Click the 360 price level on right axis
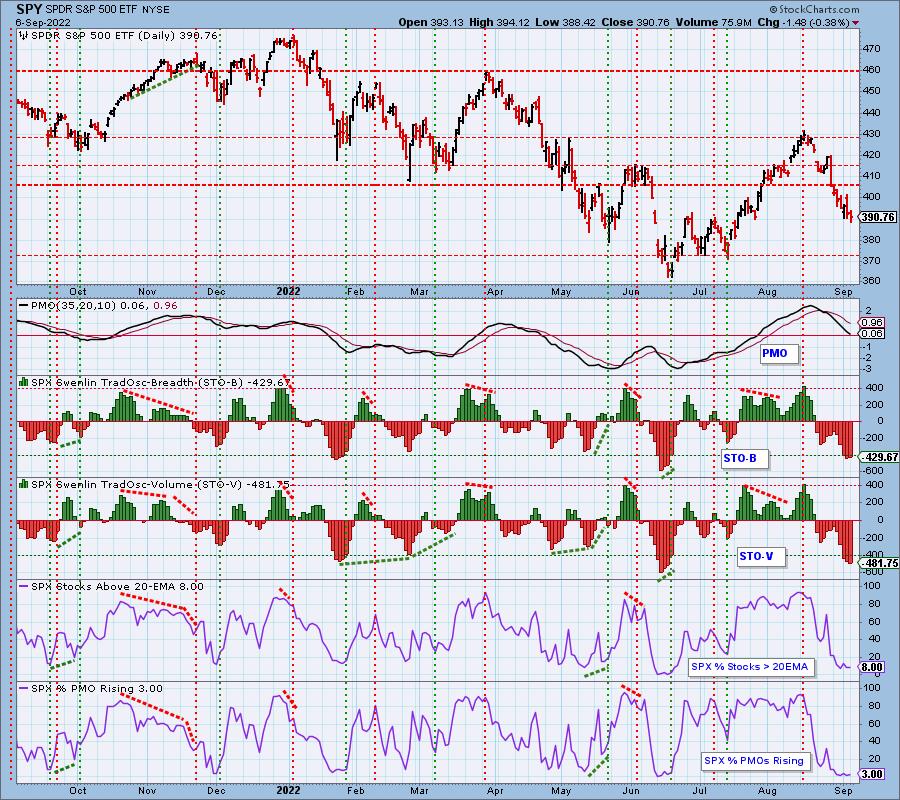Viewport: 900px width, 800px height. [x=872, y=281]
